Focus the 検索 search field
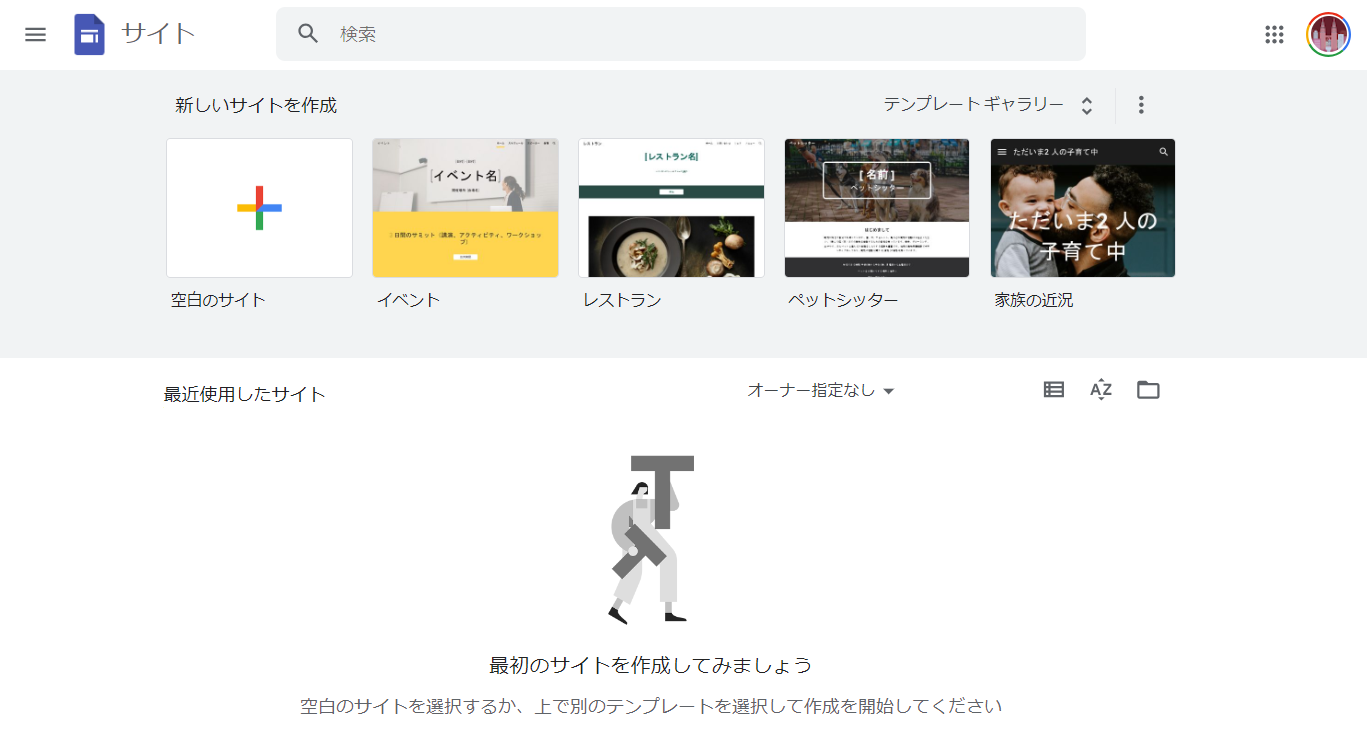The image size is (1369, 745). coord(681,34)
